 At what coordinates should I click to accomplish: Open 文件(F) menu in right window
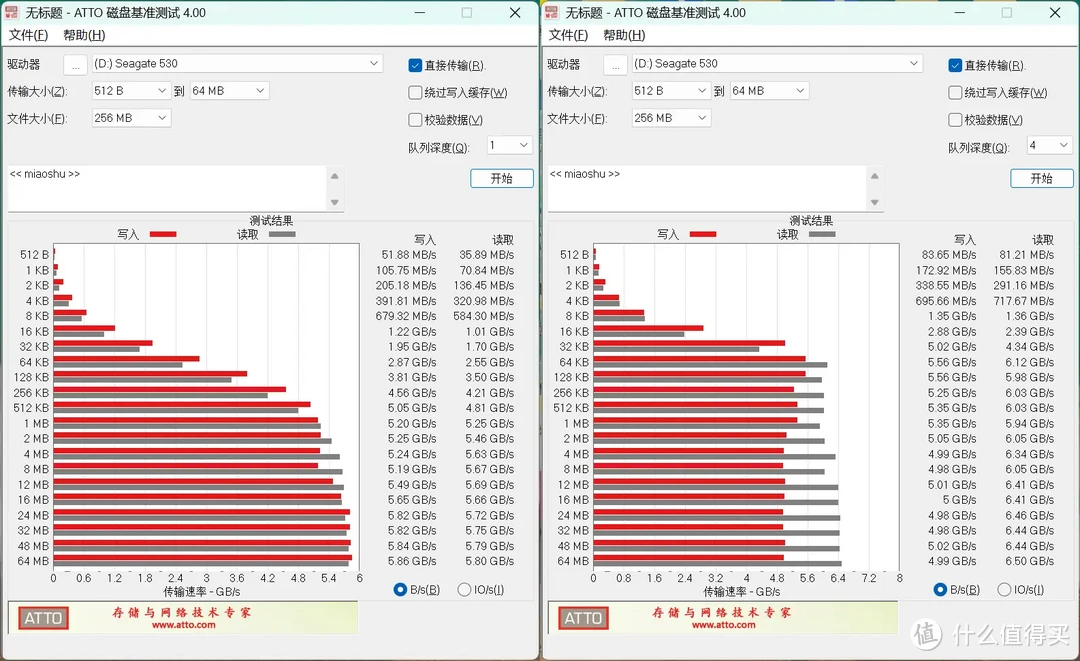click(568, 35)
